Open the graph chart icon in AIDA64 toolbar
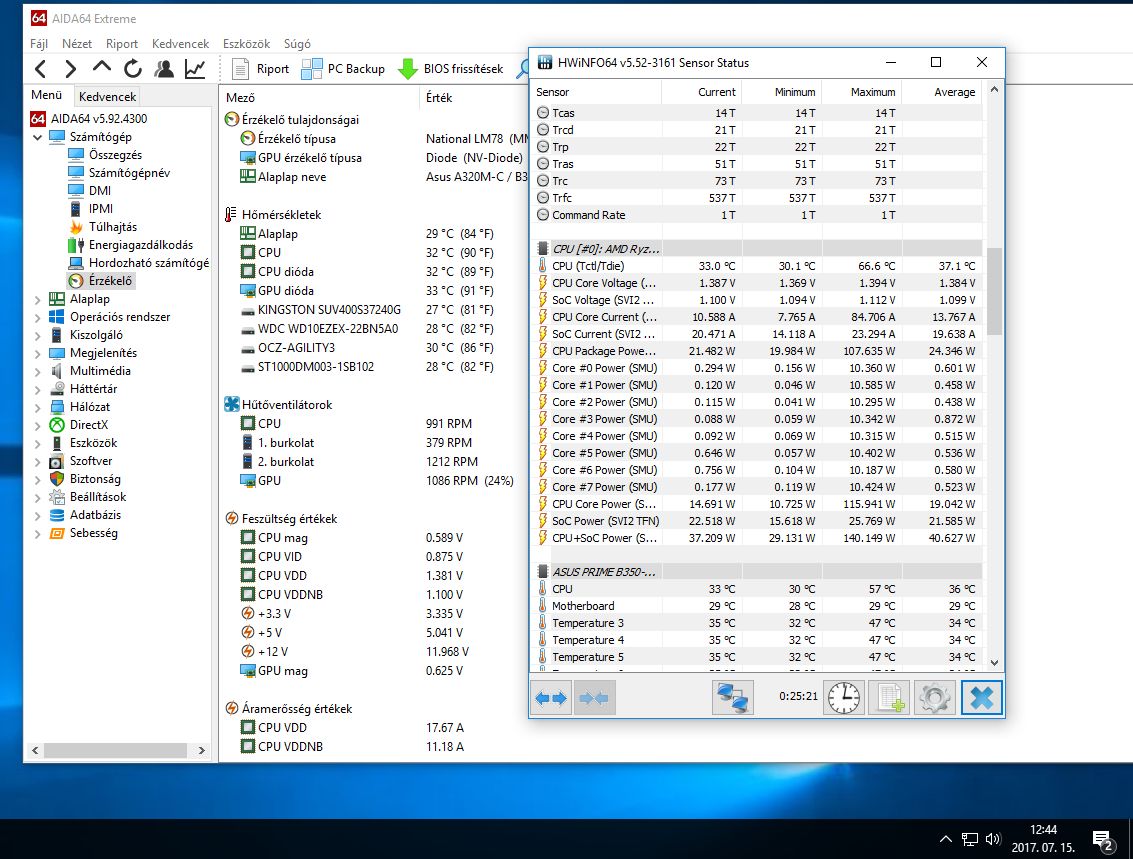 coord(195,69)
